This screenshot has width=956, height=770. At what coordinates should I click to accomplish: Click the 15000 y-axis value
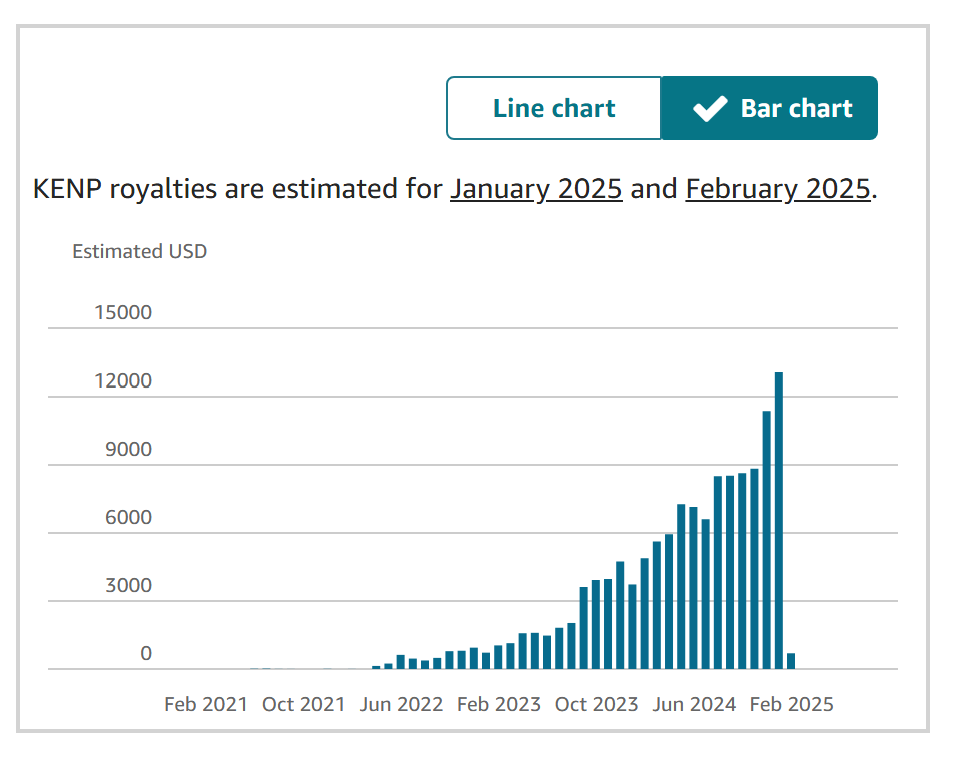click(123, 312)
